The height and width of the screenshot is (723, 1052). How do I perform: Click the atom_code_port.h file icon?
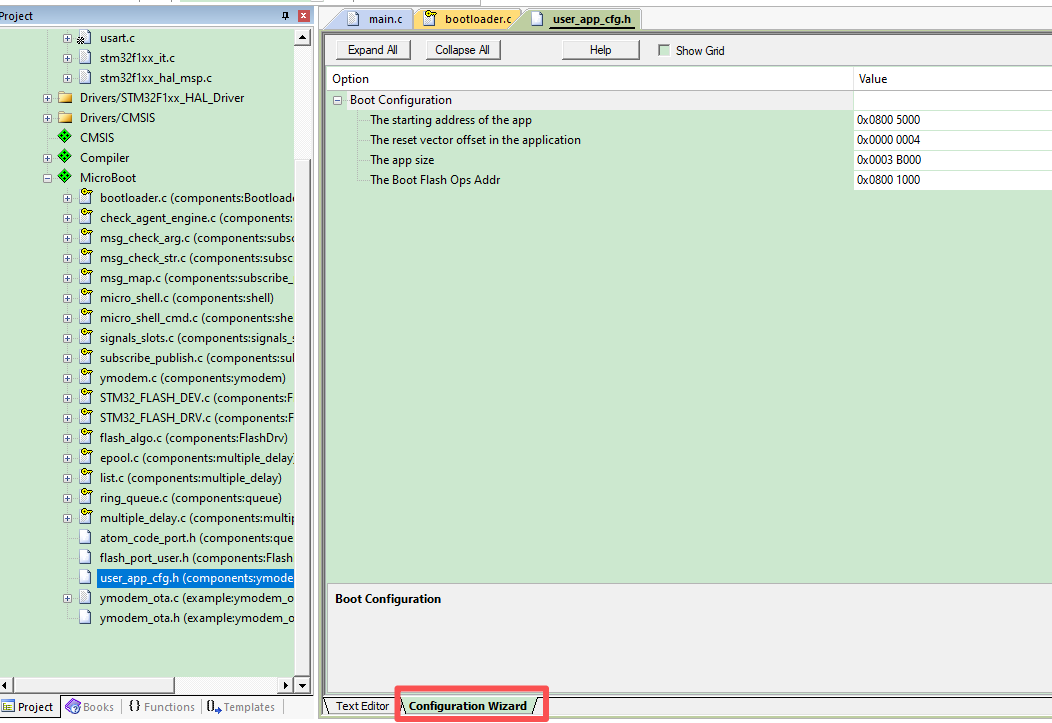85,537
